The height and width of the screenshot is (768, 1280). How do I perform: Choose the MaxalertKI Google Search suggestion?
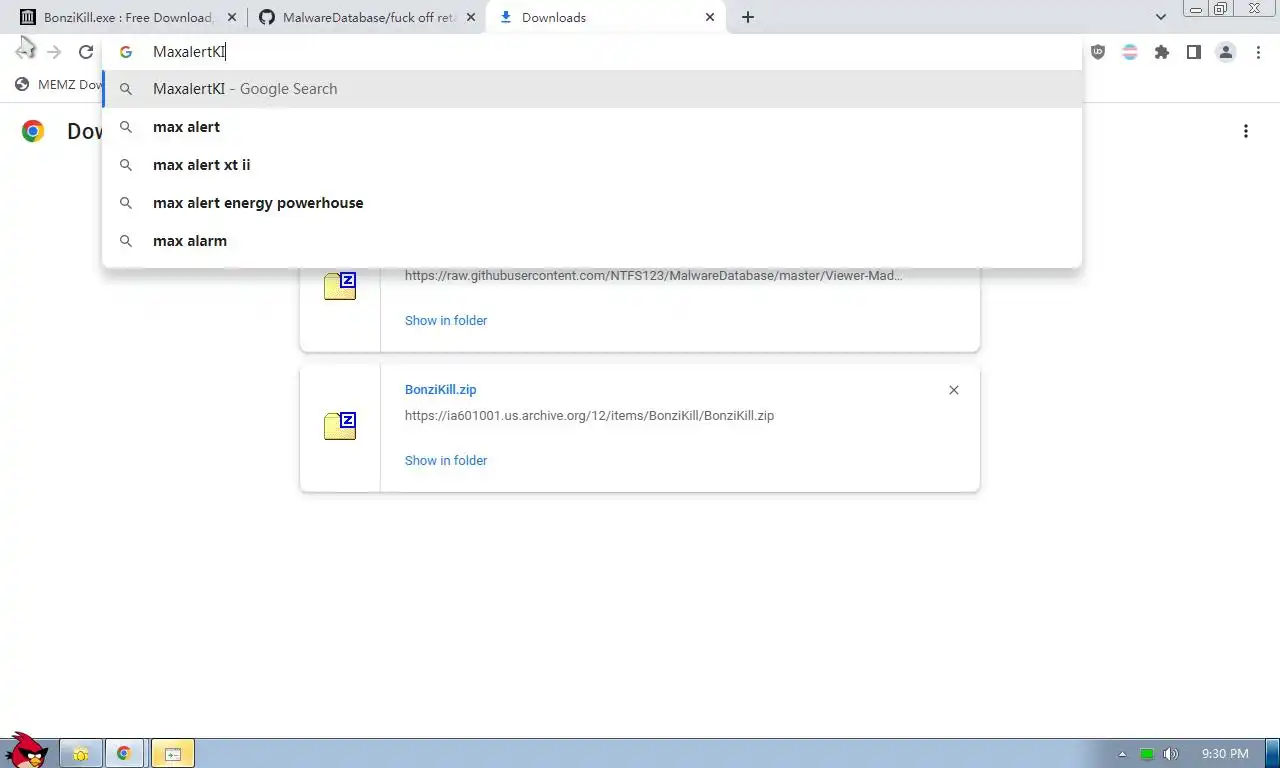(x=592, y=89)
